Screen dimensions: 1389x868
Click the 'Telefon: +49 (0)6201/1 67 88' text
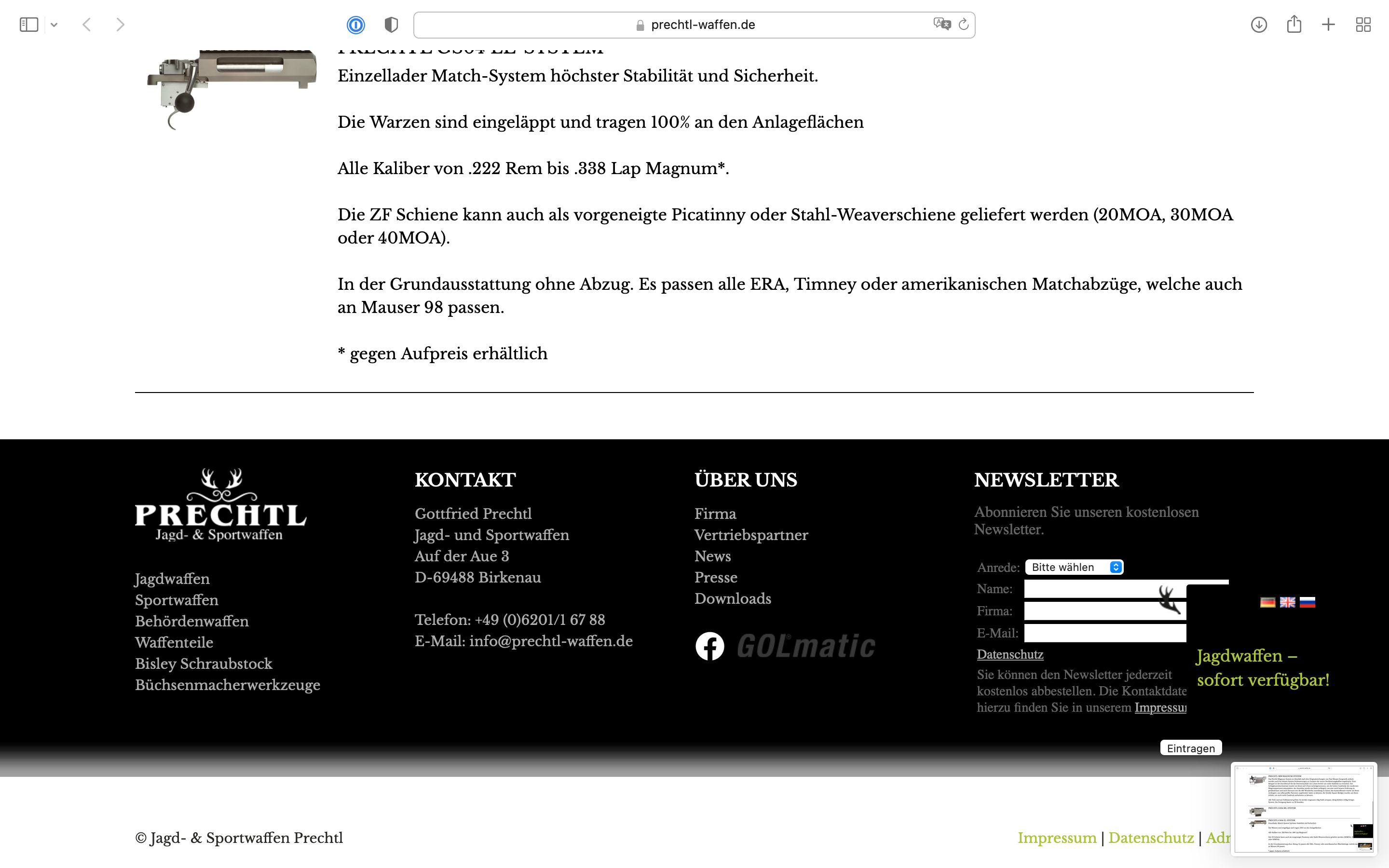click(x=510, y=620)
